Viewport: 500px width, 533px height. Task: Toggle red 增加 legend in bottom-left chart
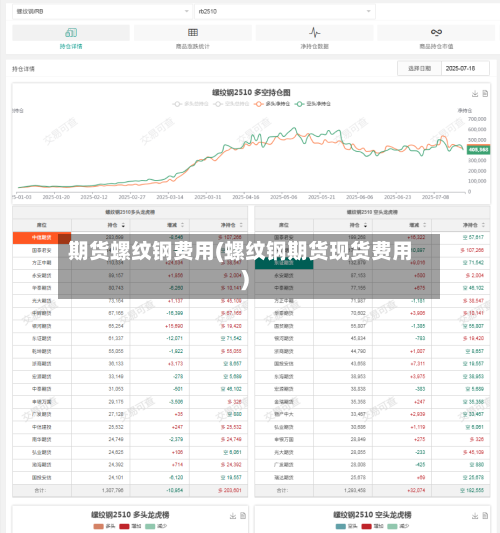pos(130,526)
